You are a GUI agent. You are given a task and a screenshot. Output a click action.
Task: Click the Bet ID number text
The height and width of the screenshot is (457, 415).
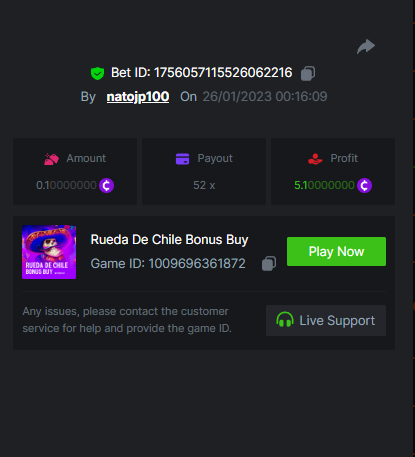click(x=223, y=73)
